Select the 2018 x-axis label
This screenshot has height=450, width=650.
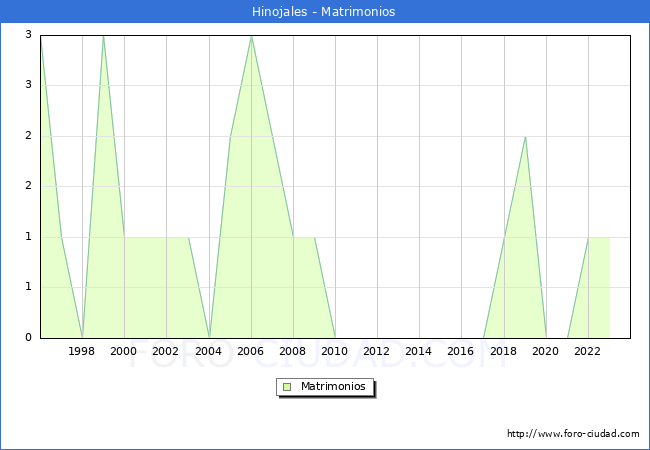503,351
